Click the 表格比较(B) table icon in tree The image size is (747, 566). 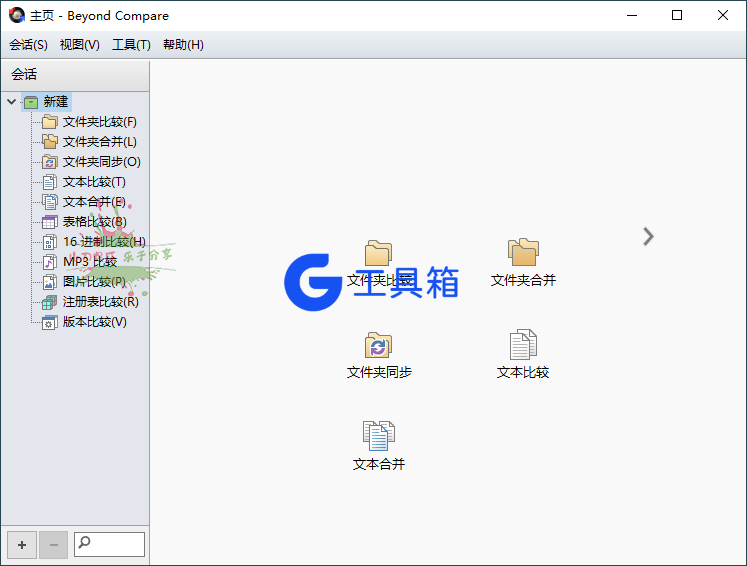coord(50,222)
